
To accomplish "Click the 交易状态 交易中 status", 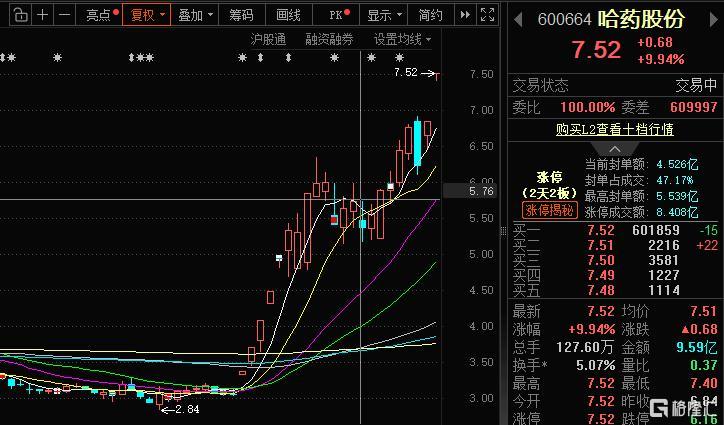I will (696, 85).
